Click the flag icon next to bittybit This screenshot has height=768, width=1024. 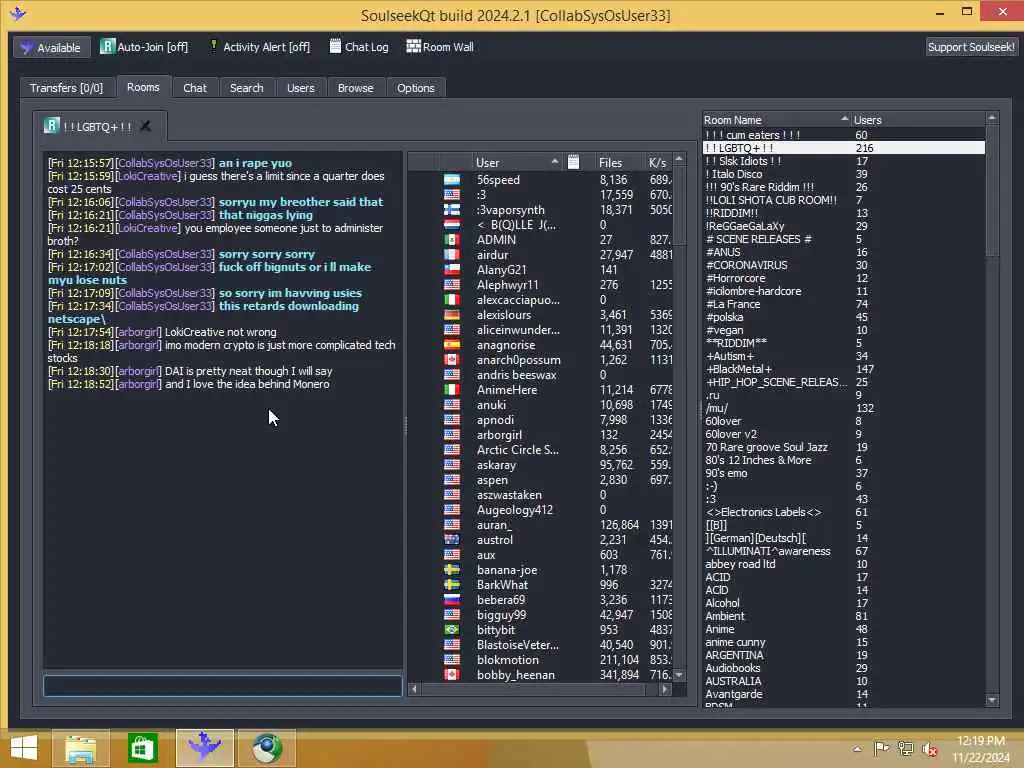click(x=452, y=630)
